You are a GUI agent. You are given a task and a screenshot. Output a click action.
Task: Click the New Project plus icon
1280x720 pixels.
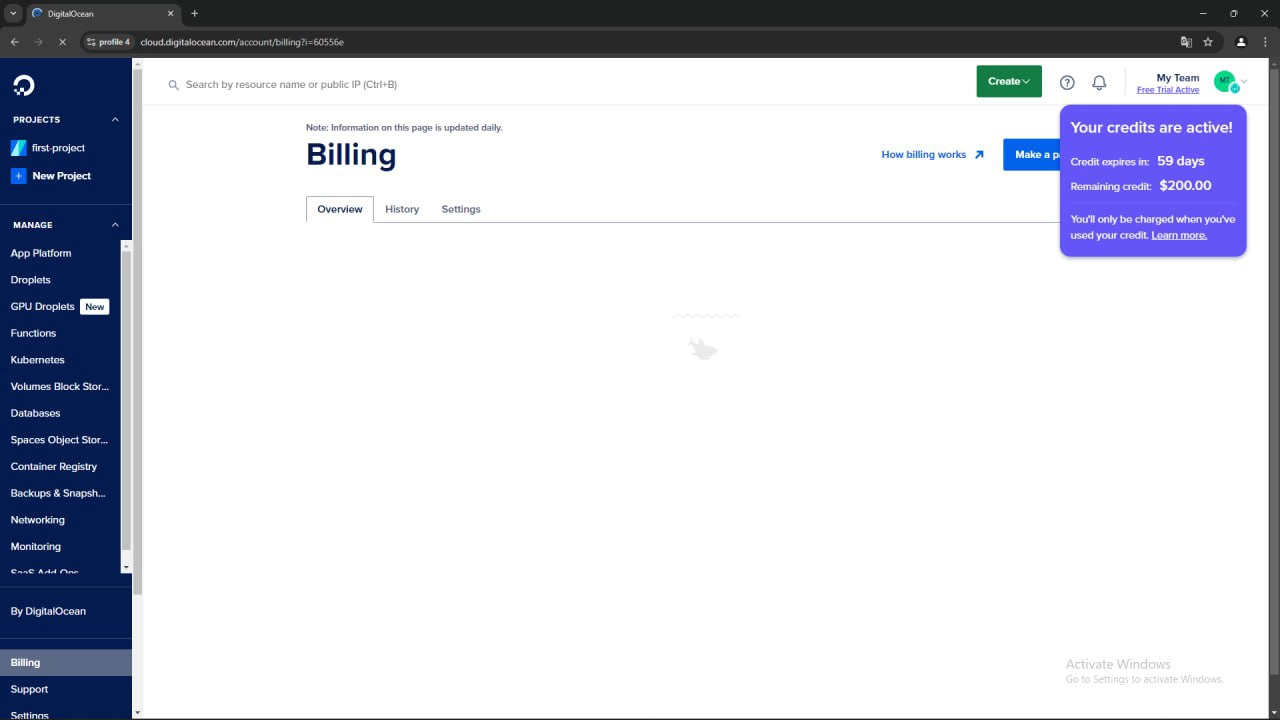click(x=18, y=176)
